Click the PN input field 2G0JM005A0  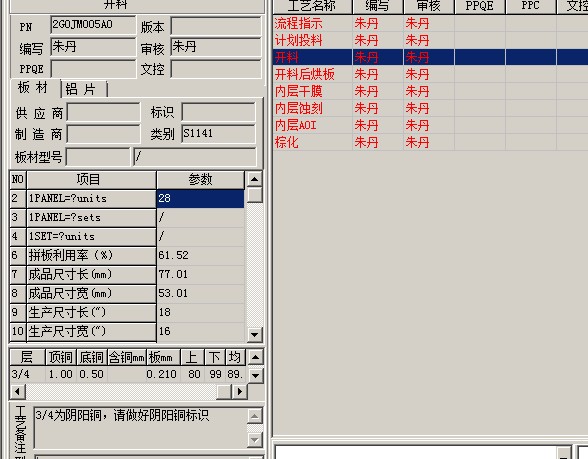(x=93, y=25)
